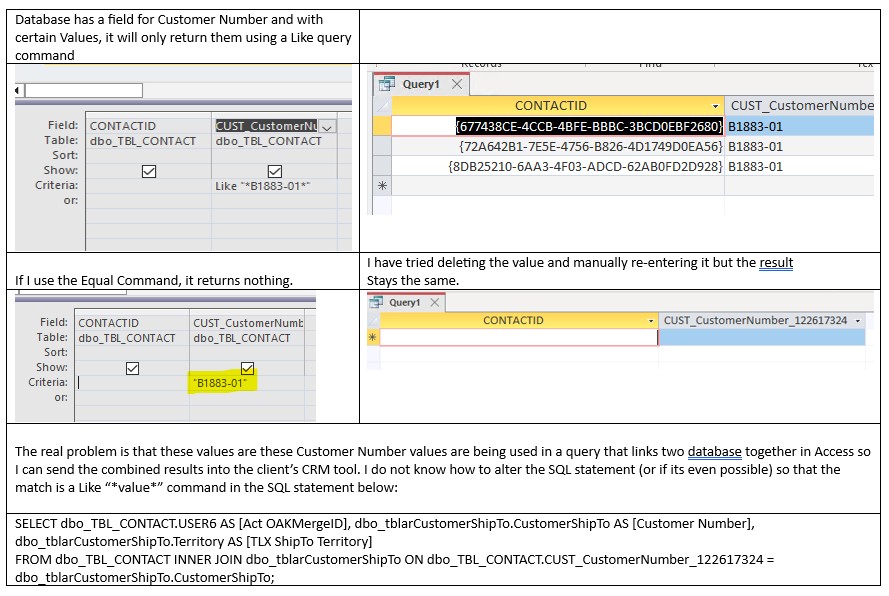Expand CUST_CustomerNumber_122617324 column dropdown arrow
Image resolution: width=889 pixels, height=596 pixels.
click(x=857, y=321)
